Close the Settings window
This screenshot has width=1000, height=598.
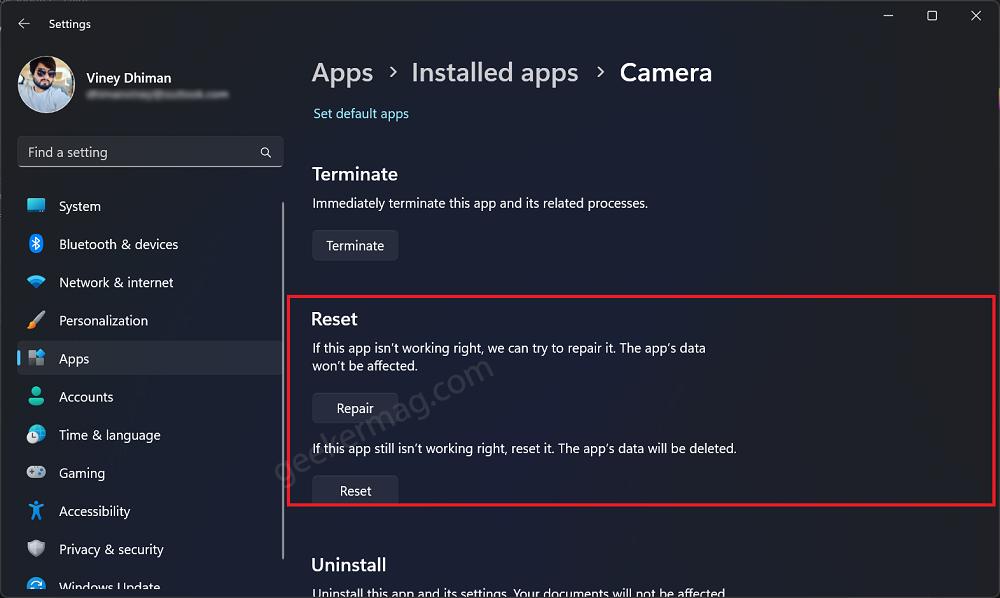[976, 16]
